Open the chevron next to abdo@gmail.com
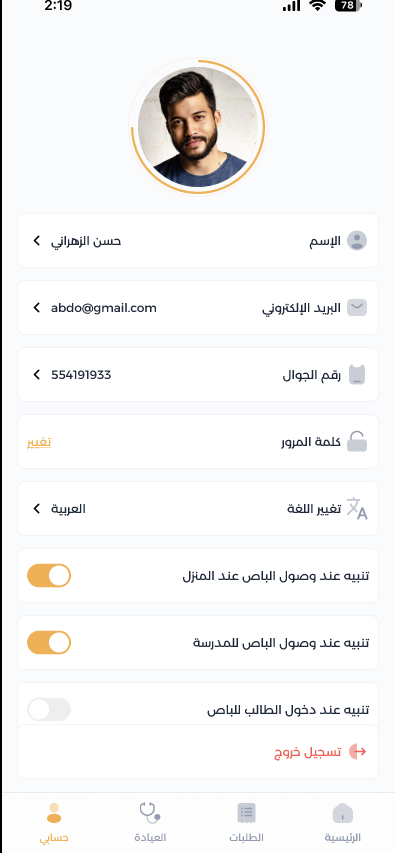395x853 pixels. click(x=36, y=308)
